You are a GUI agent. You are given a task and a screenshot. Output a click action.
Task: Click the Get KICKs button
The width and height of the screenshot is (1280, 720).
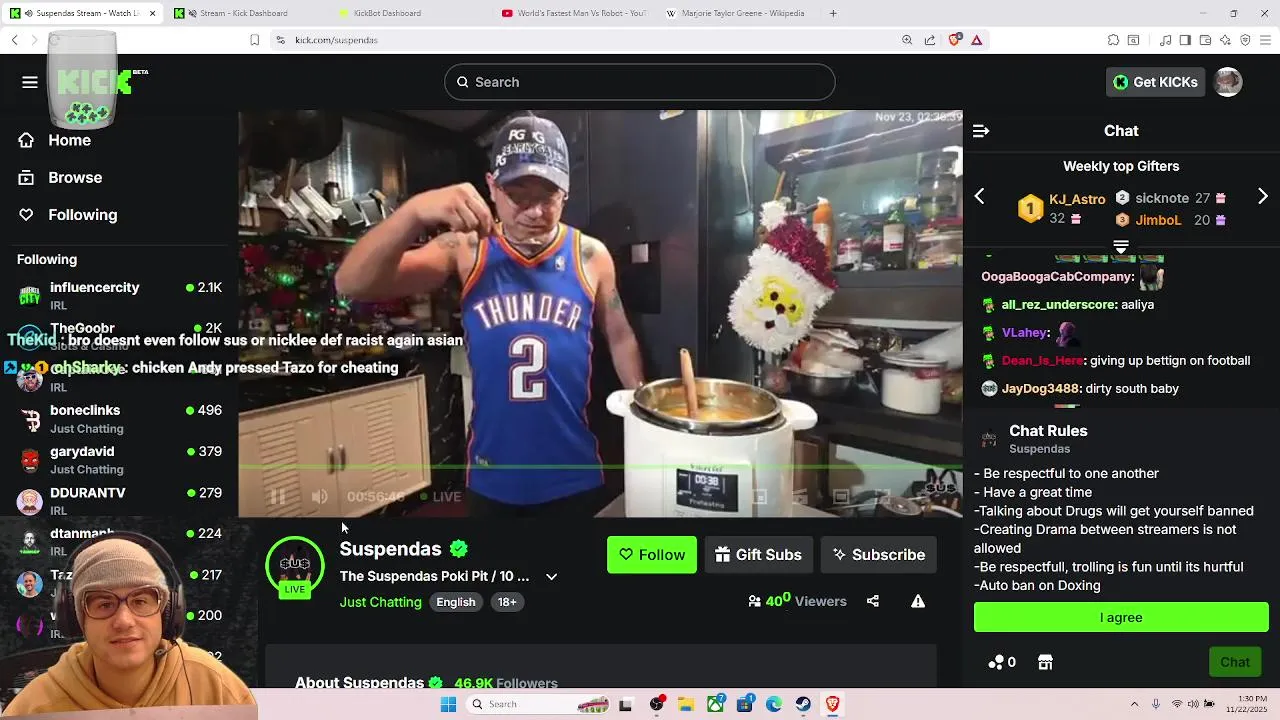point(1155,82)
